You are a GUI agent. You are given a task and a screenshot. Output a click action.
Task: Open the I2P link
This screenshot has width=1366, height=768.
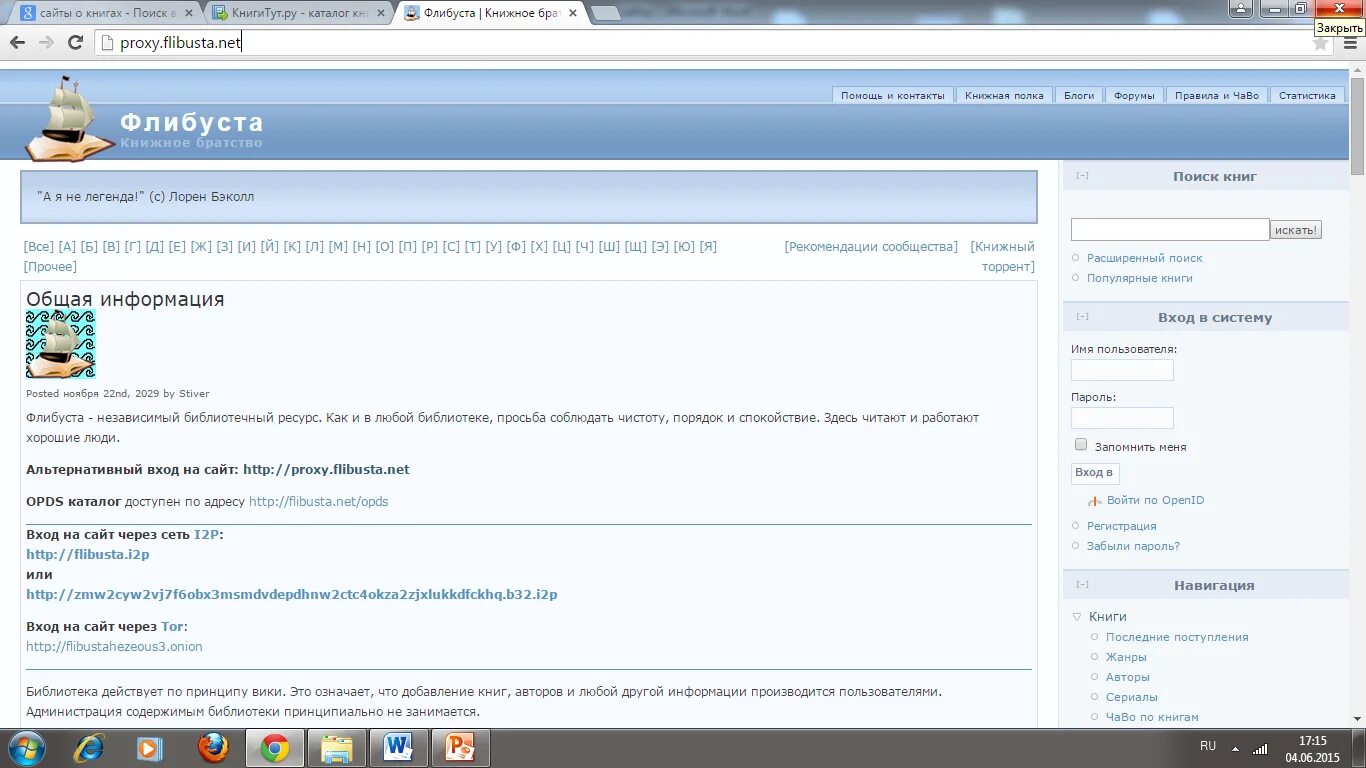click(206, 535)
